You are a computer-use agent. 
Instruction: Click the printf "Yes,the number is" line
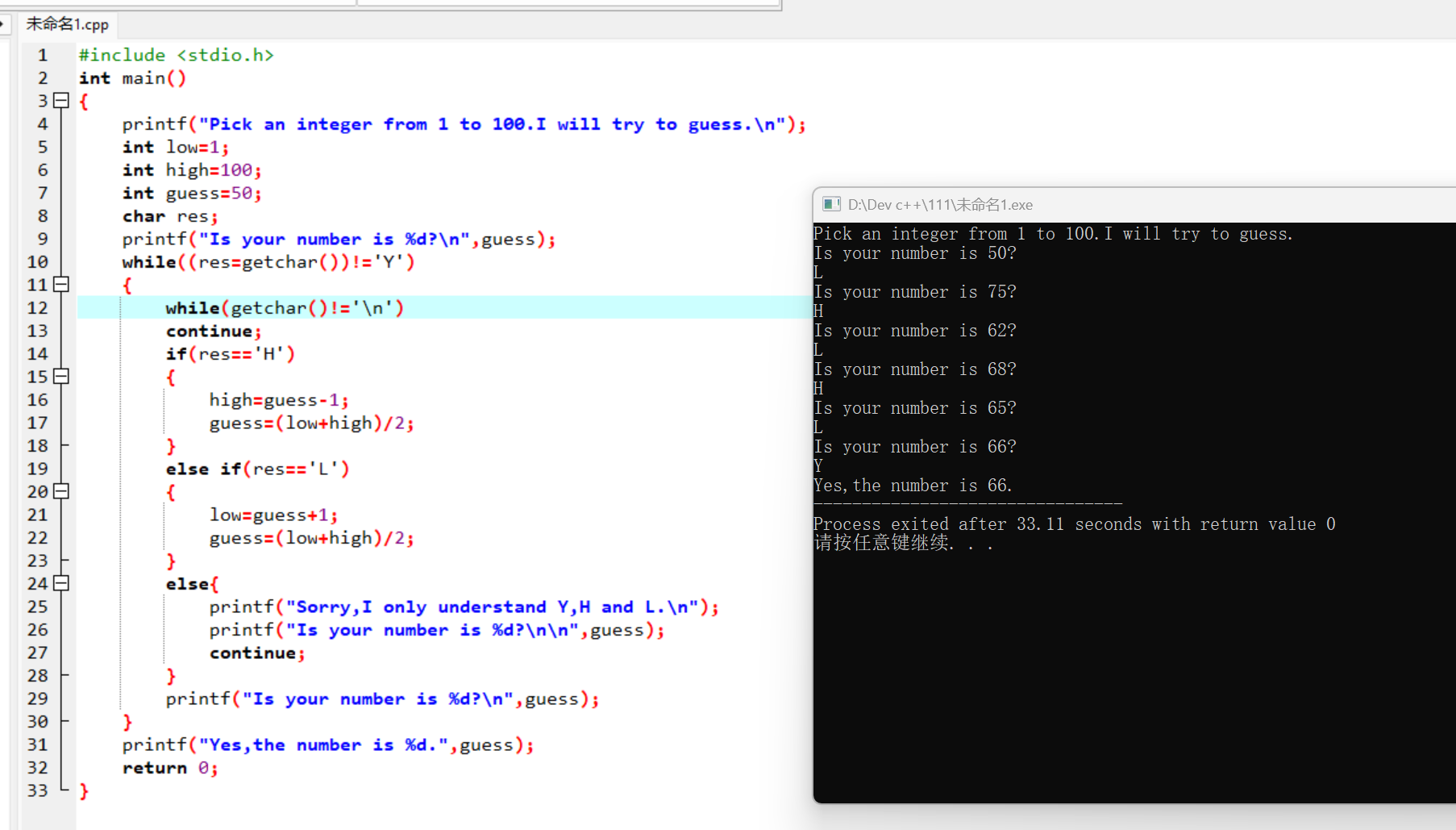(328, 744)
